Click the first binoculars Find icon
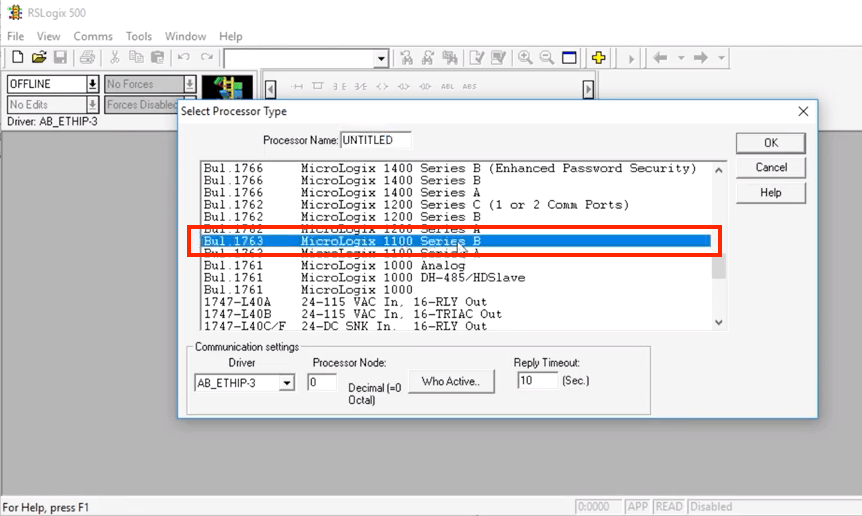The height and width of the screenshot is (516, 862). pyautogui.click(x=407, y=58)
